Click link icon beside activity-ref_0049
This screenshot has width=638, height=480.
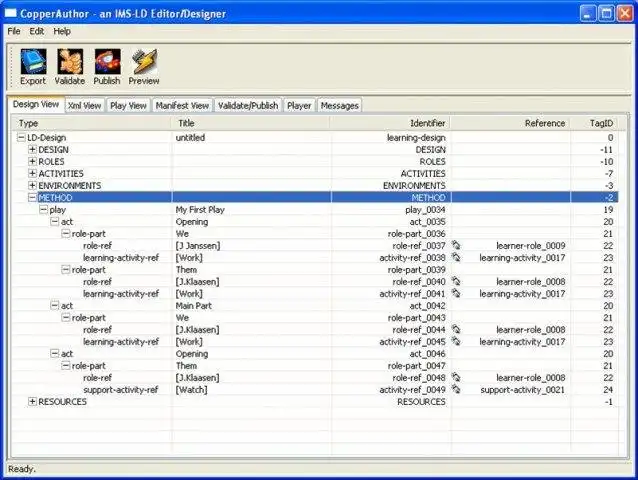click(x=456, y=389)
